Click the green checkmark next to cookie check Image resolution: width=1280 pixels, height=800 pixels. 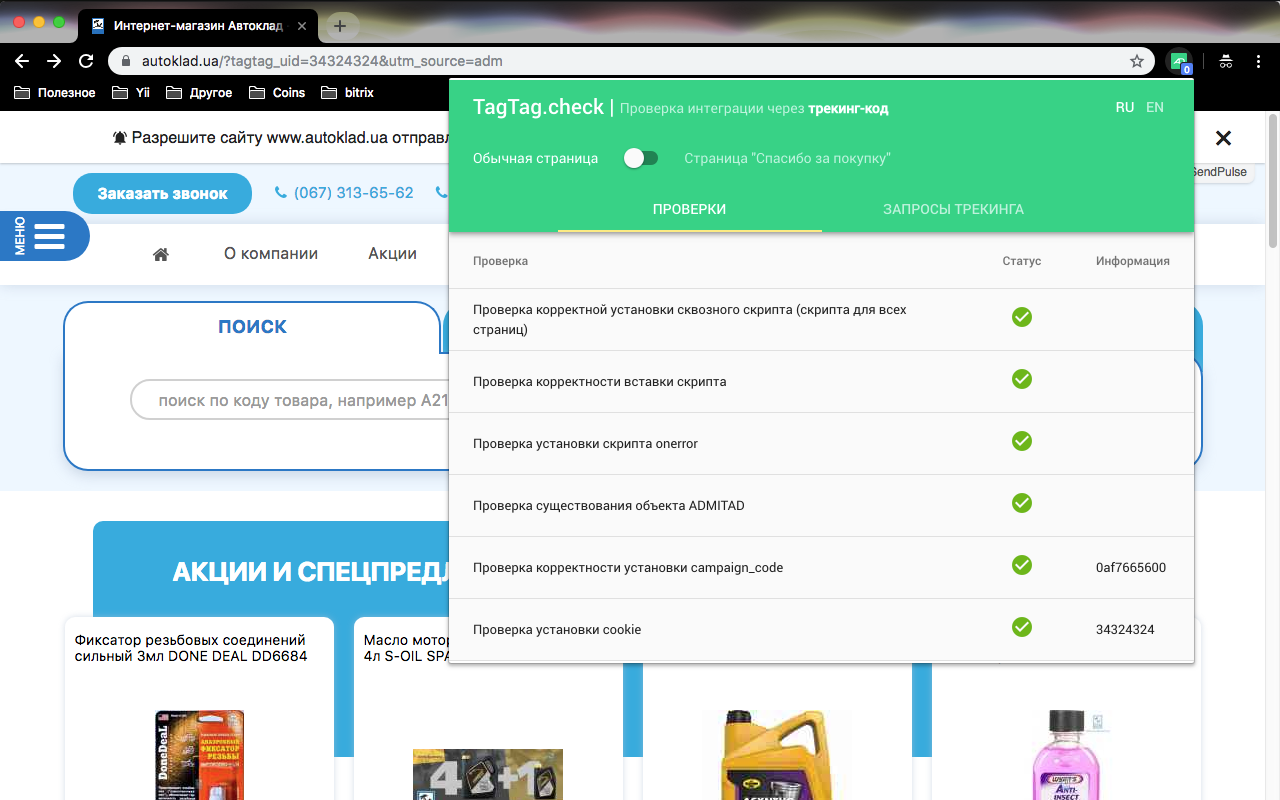1021,627
